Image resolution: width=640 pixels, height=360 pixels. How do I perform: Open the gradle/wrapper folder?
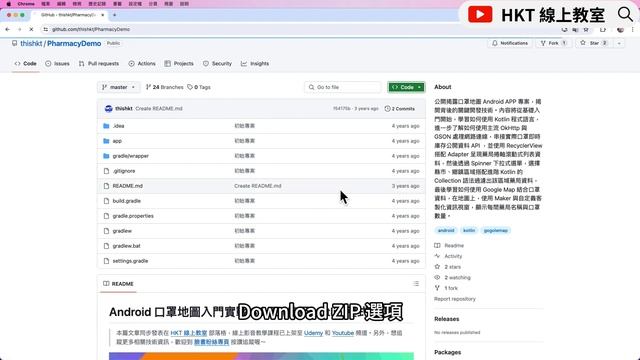click(x=131, y=156)
